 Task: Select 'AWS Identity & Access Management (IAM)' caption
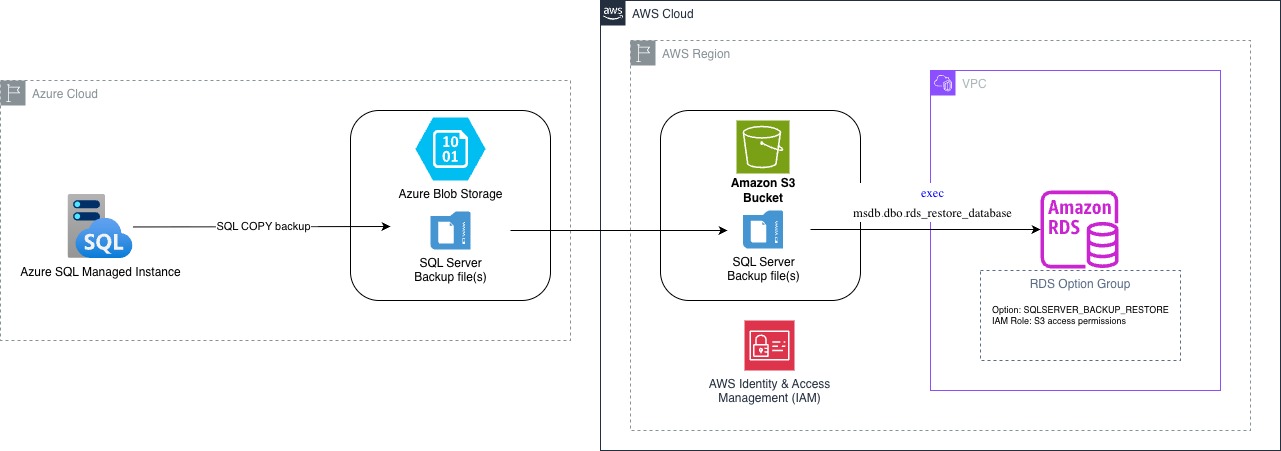(768, 391)
